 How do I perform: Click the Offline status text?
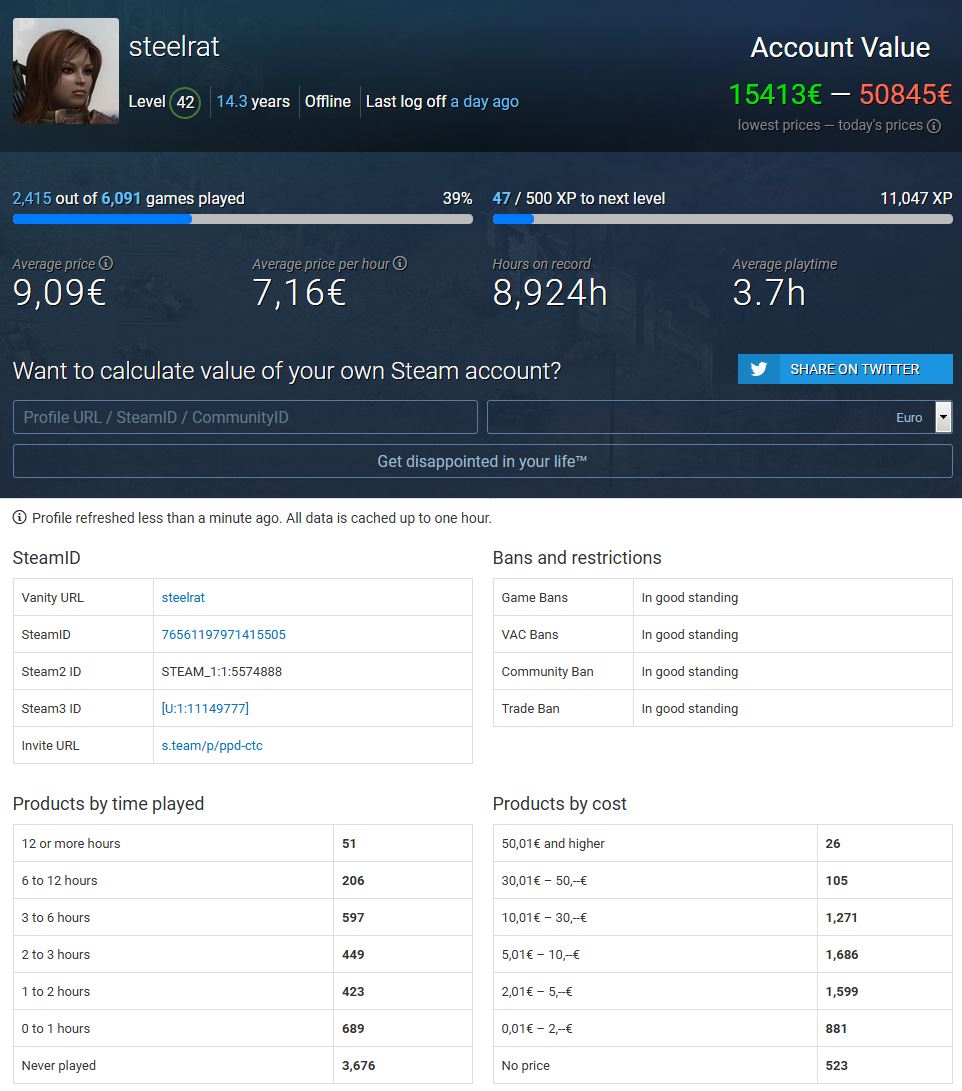tap(328, 102)
